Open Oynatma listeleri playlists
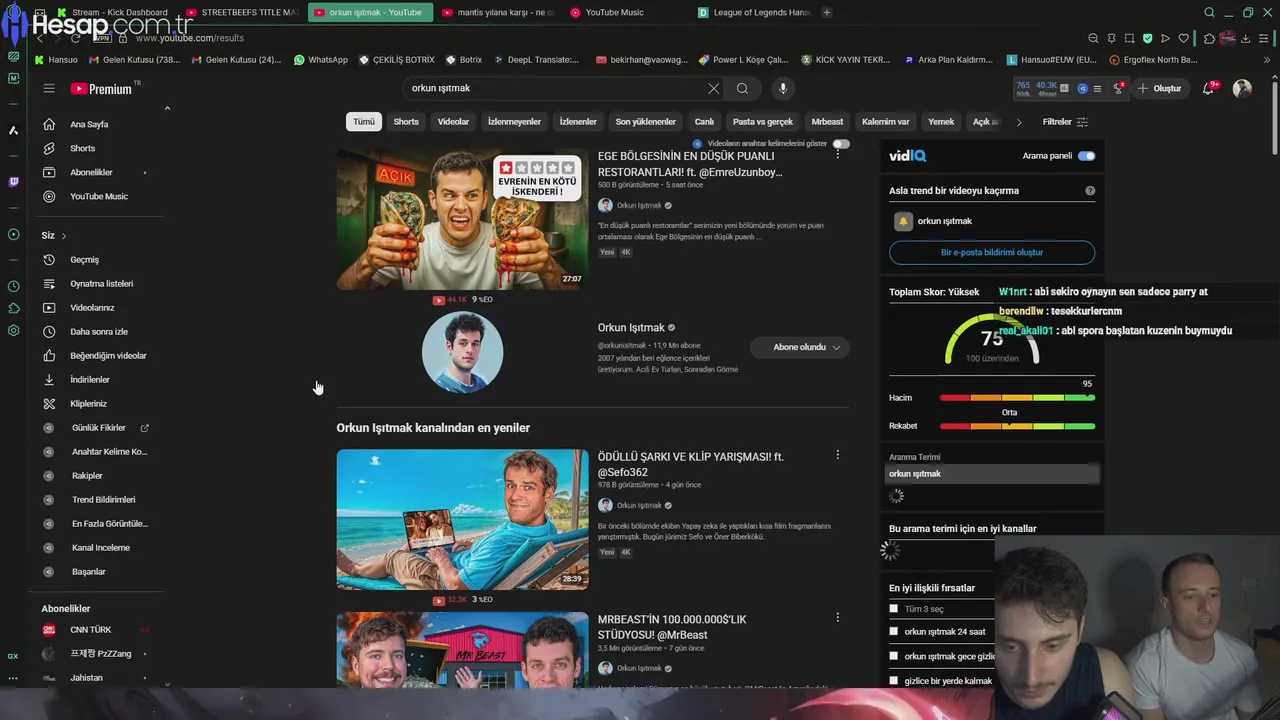Viewport: 1280px width, 720px height. (x=101, y=284)
